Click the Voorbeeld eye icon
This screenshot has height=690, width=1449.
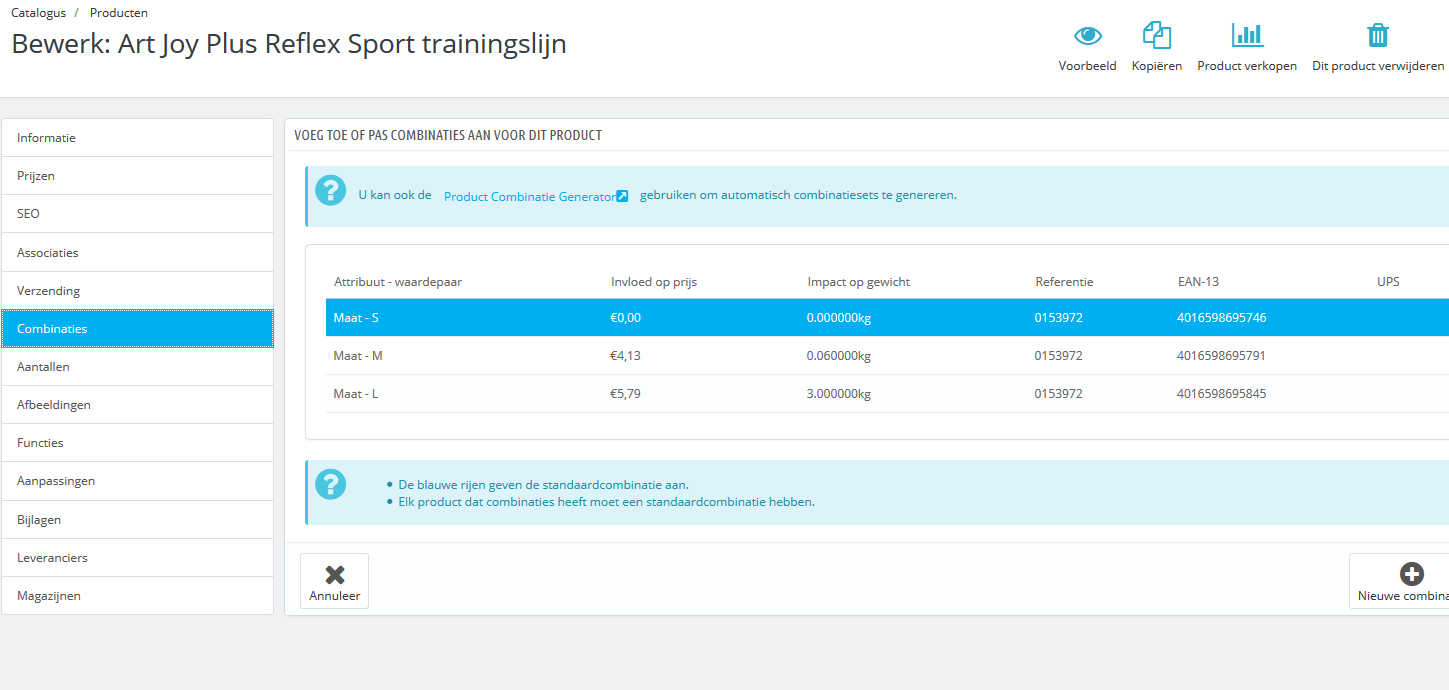point(1088,35)
